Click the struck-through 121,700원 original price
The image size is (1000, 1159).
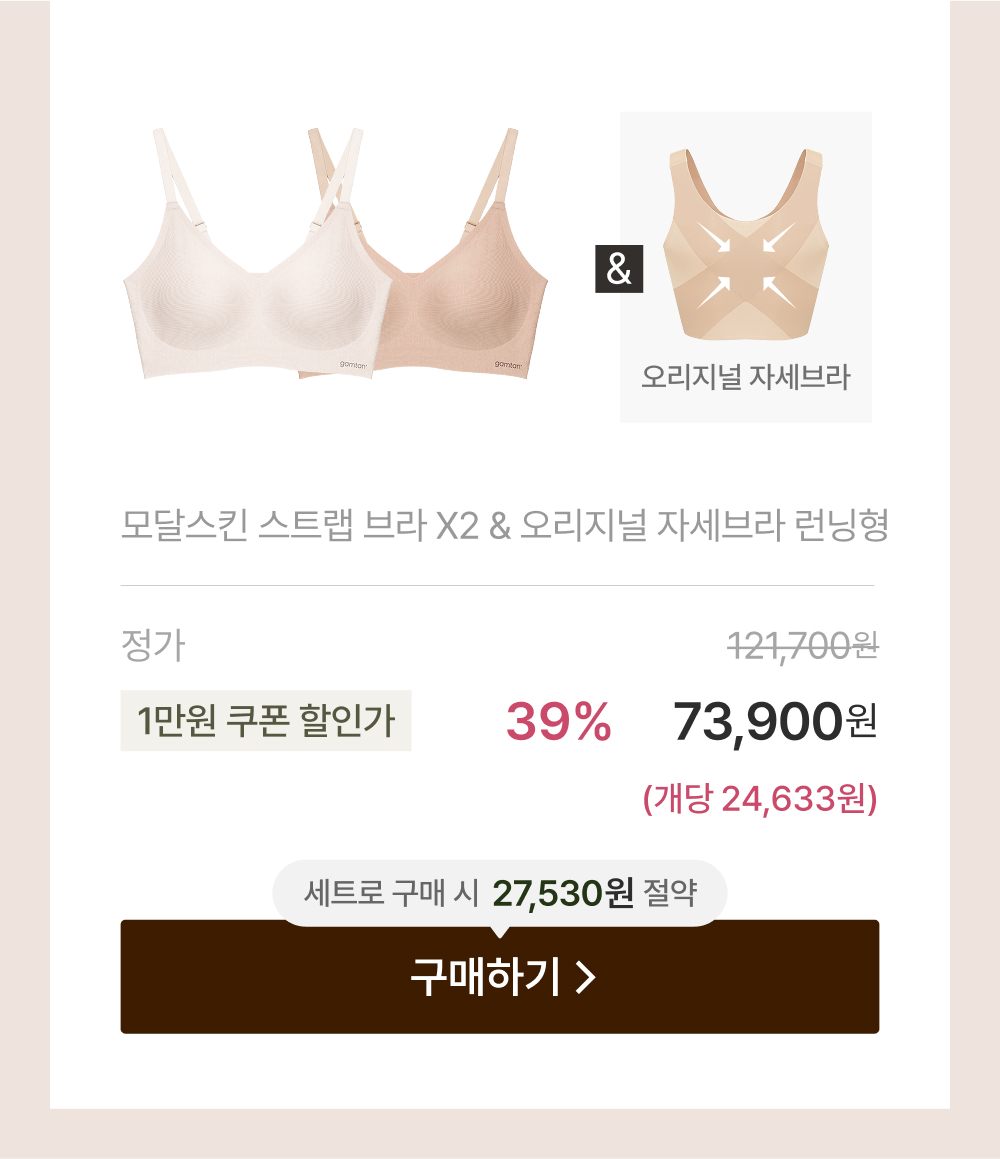click(x=803, y=646)
